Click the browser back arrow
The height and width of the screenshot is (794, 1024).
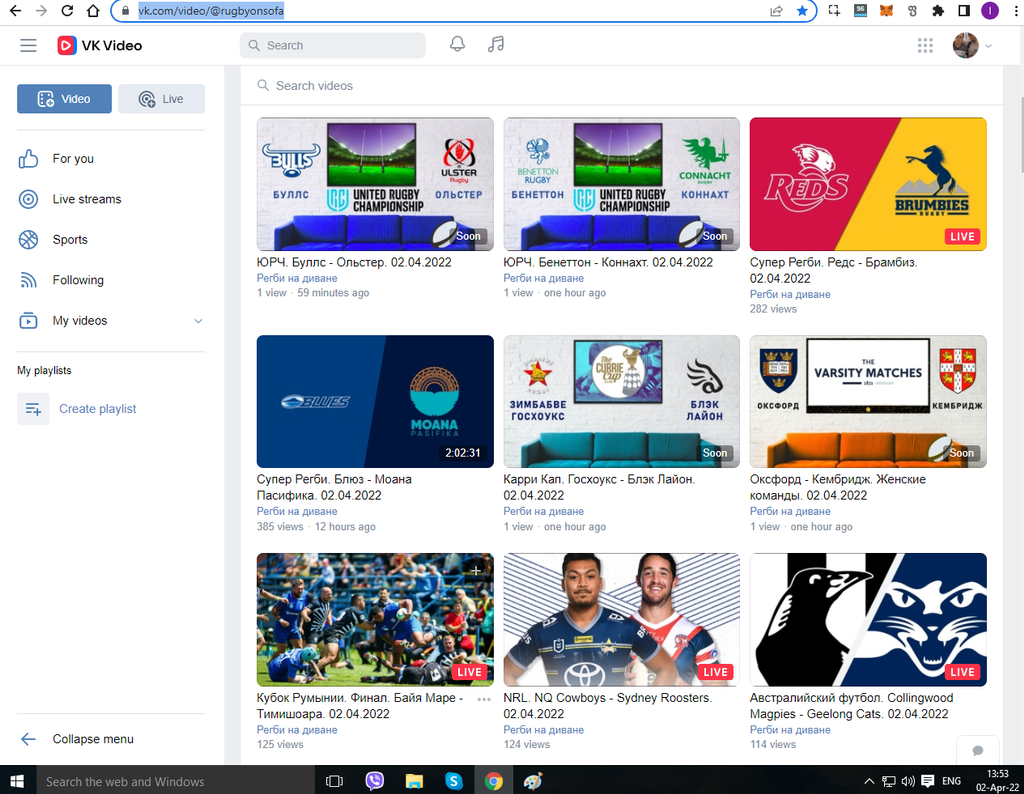tap(16, 10)
